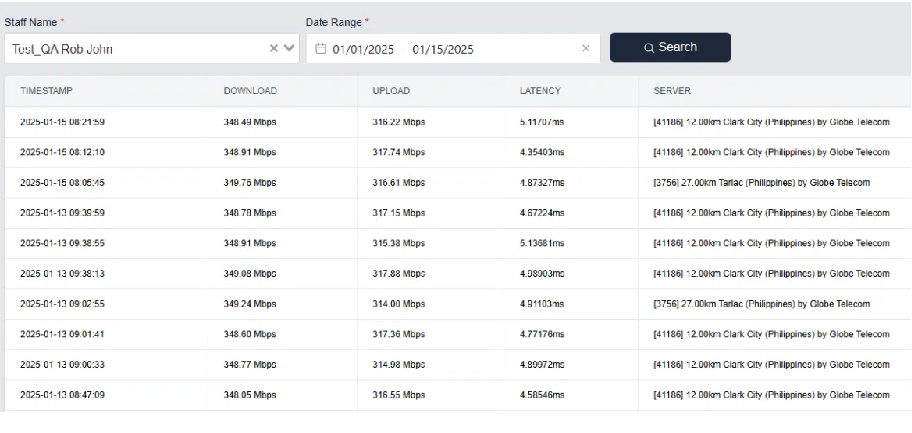The image size is (912, 433).
Task: Expand the Staff Name dropdown arrow
Action: pyautogui.click(x=289, y=48)
